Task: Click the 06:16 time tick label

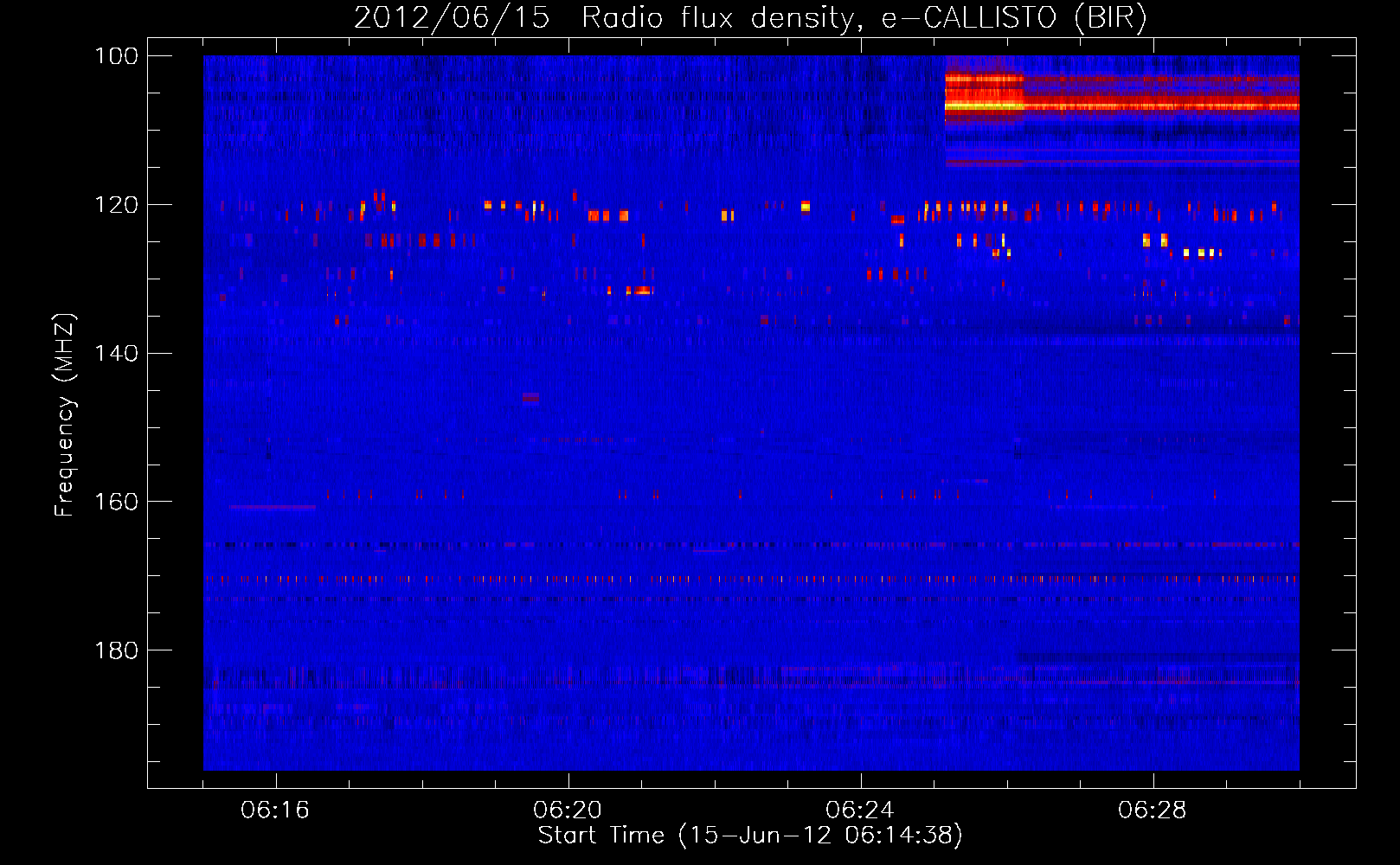Action: [275, 811]
